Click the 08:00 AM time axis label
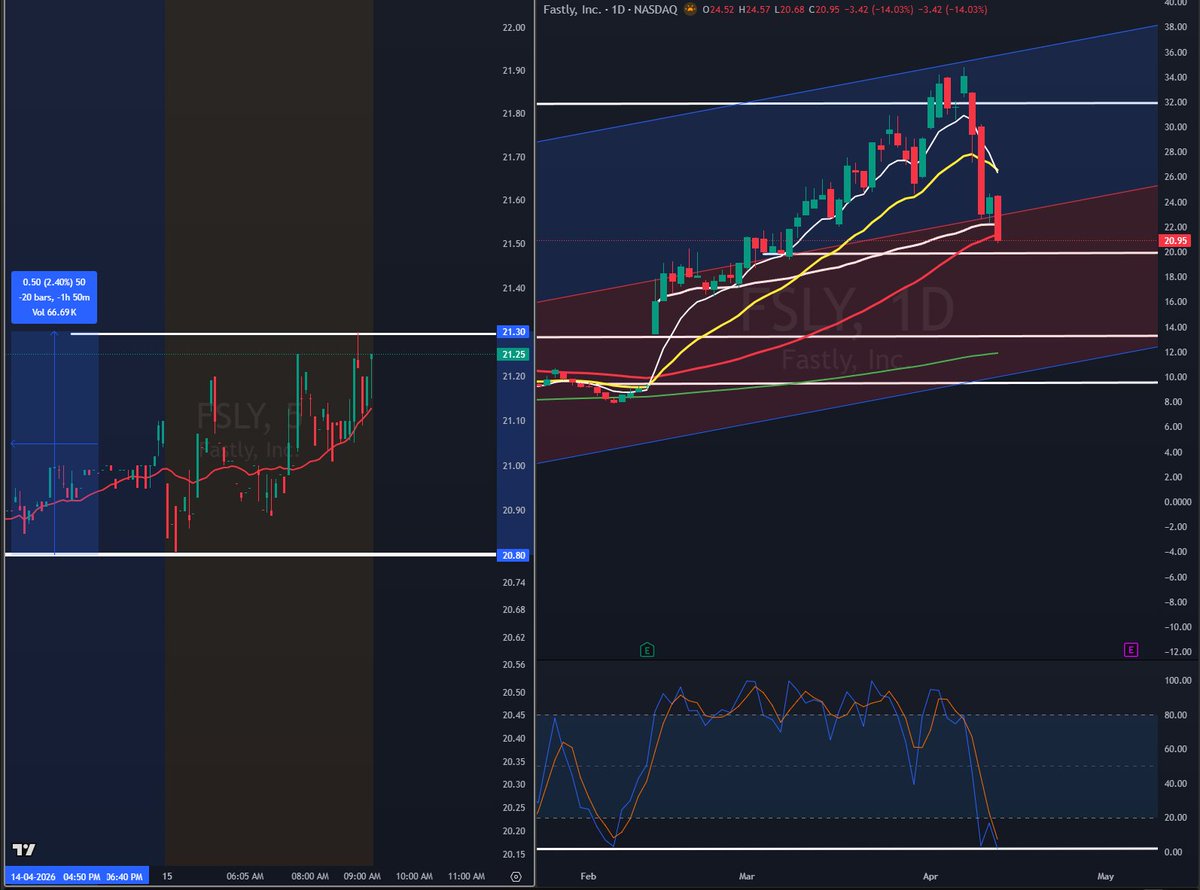Viewport: 1200px width, 890px height. 309,876
